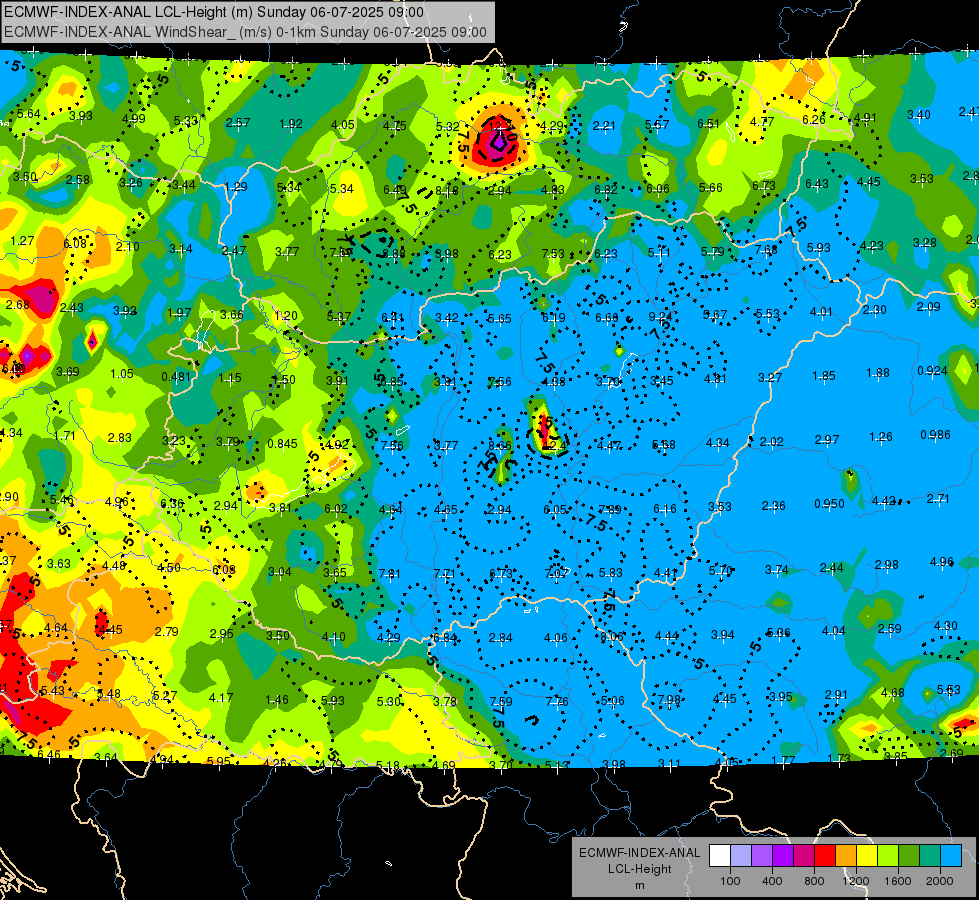Viewport: 979px width, 900px height.
Task: Click the legend tick label 1200
Action: point(856,881)
